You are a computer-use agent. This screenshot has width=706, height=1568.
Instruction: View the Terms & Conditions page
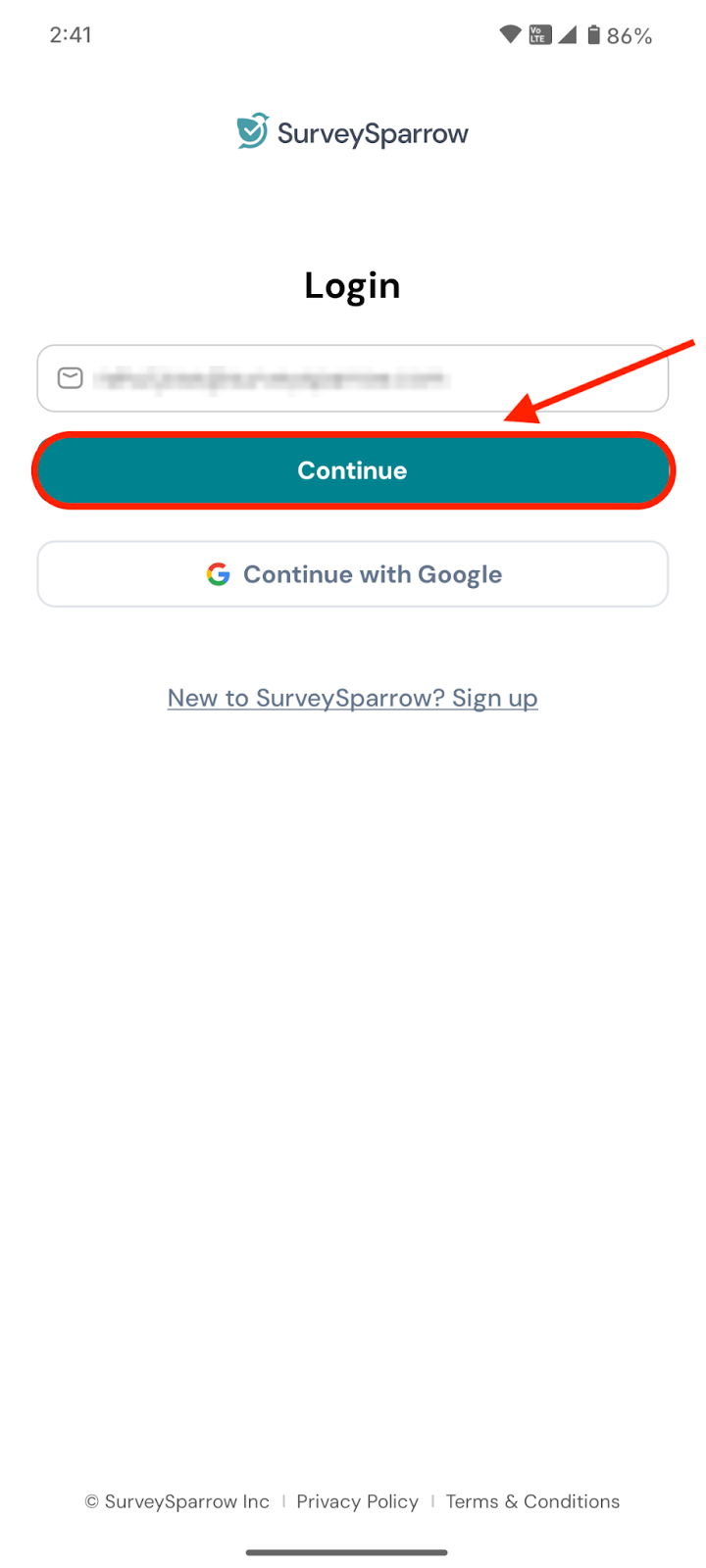click(532, 1501)
